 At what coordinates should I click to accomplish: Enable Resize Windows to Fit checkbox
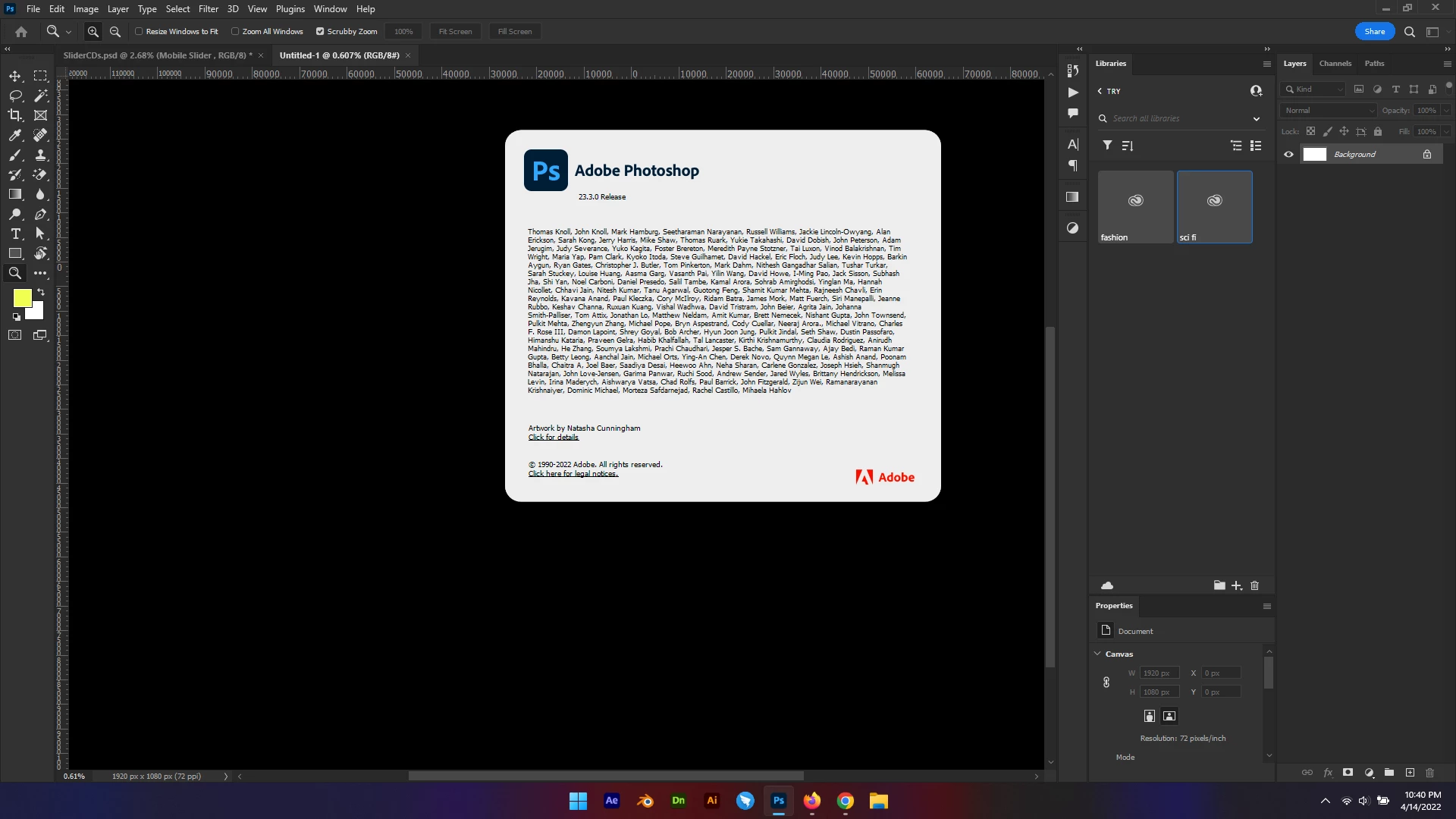(140, 32)
